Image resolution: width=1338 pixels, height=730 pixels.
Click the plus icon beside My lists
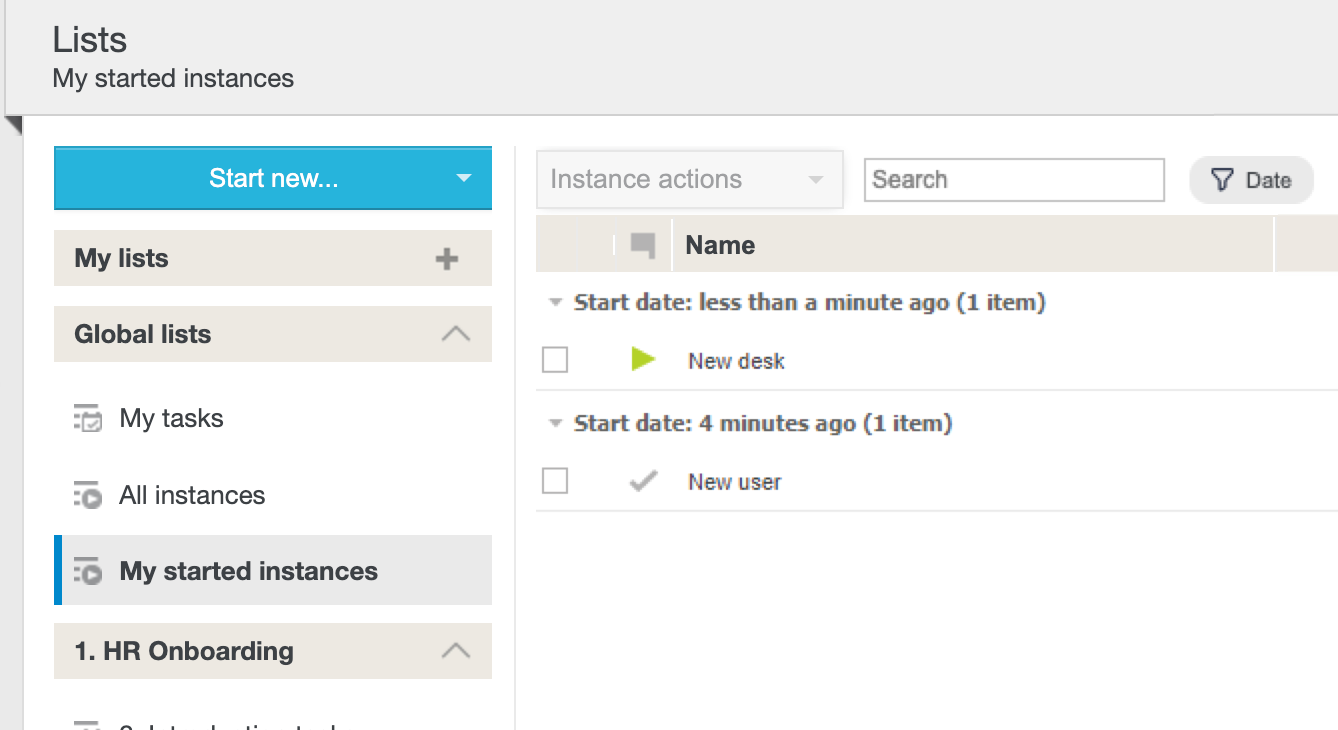pyautogui.click(x=446, y=259)
